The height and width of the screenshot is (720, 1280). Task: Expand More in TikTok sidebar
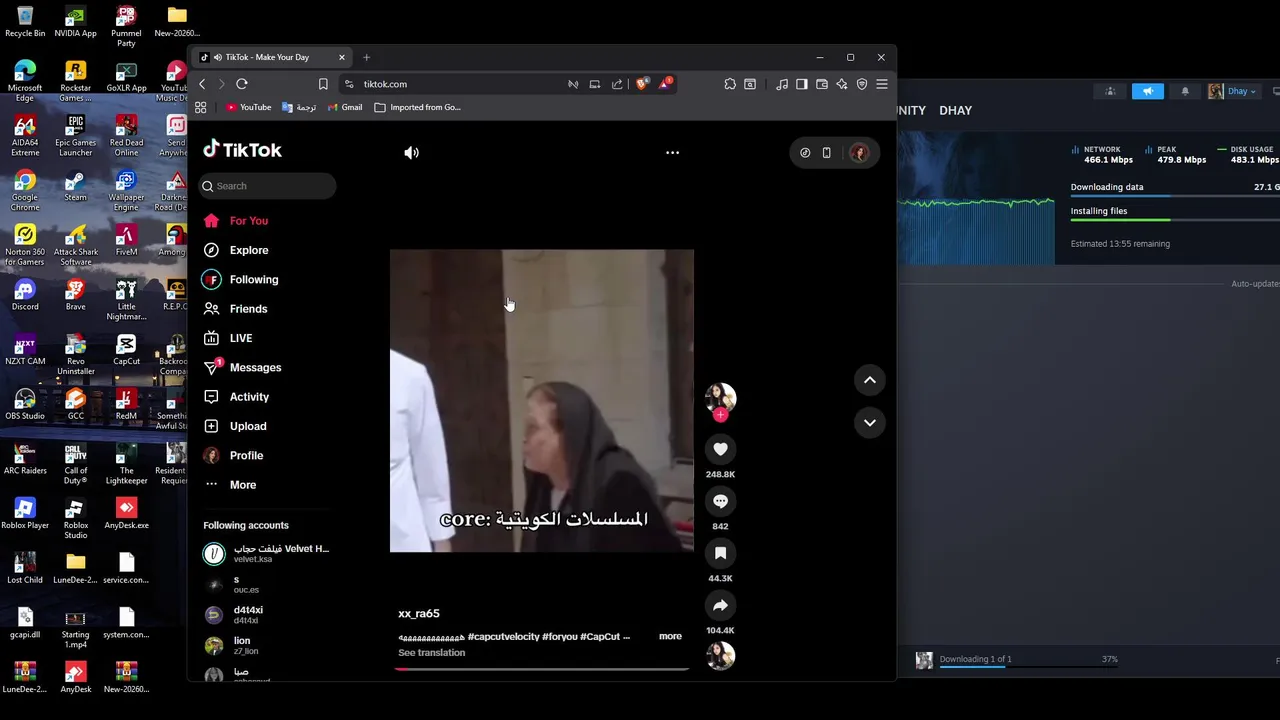[x=231, y=484]
